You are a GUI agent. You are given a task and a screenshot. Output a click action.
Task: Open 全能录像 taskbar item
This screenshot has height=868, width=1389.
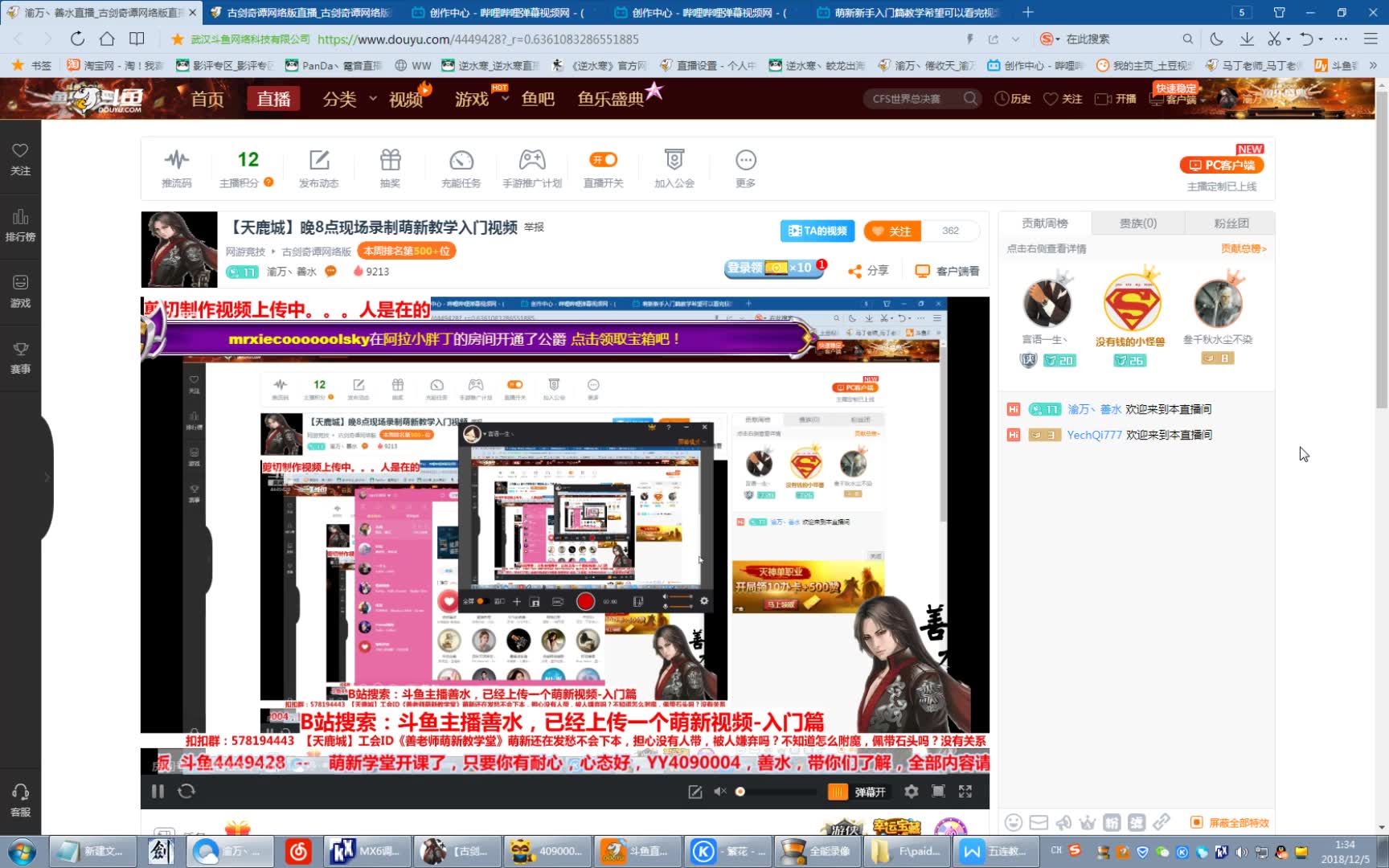(x=817, y=851)
